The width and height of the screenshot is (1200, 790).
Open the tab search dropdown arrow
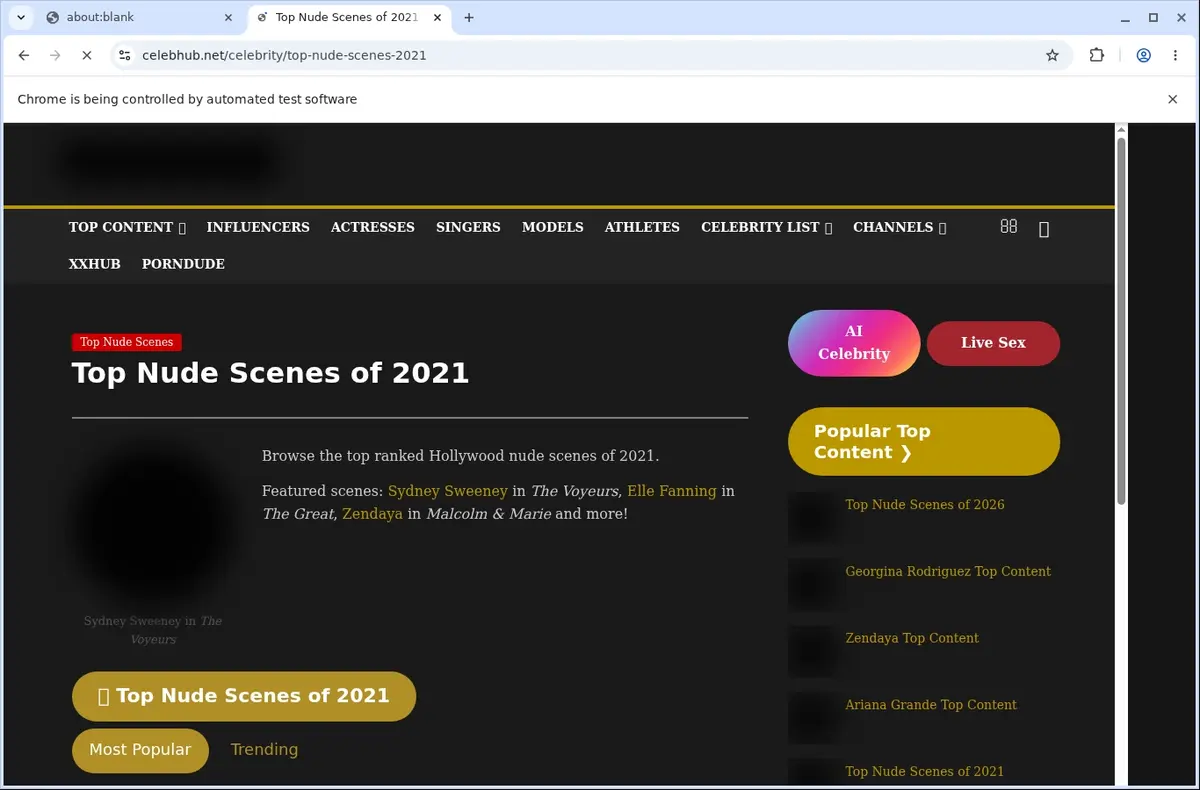[x=20, y=17]
